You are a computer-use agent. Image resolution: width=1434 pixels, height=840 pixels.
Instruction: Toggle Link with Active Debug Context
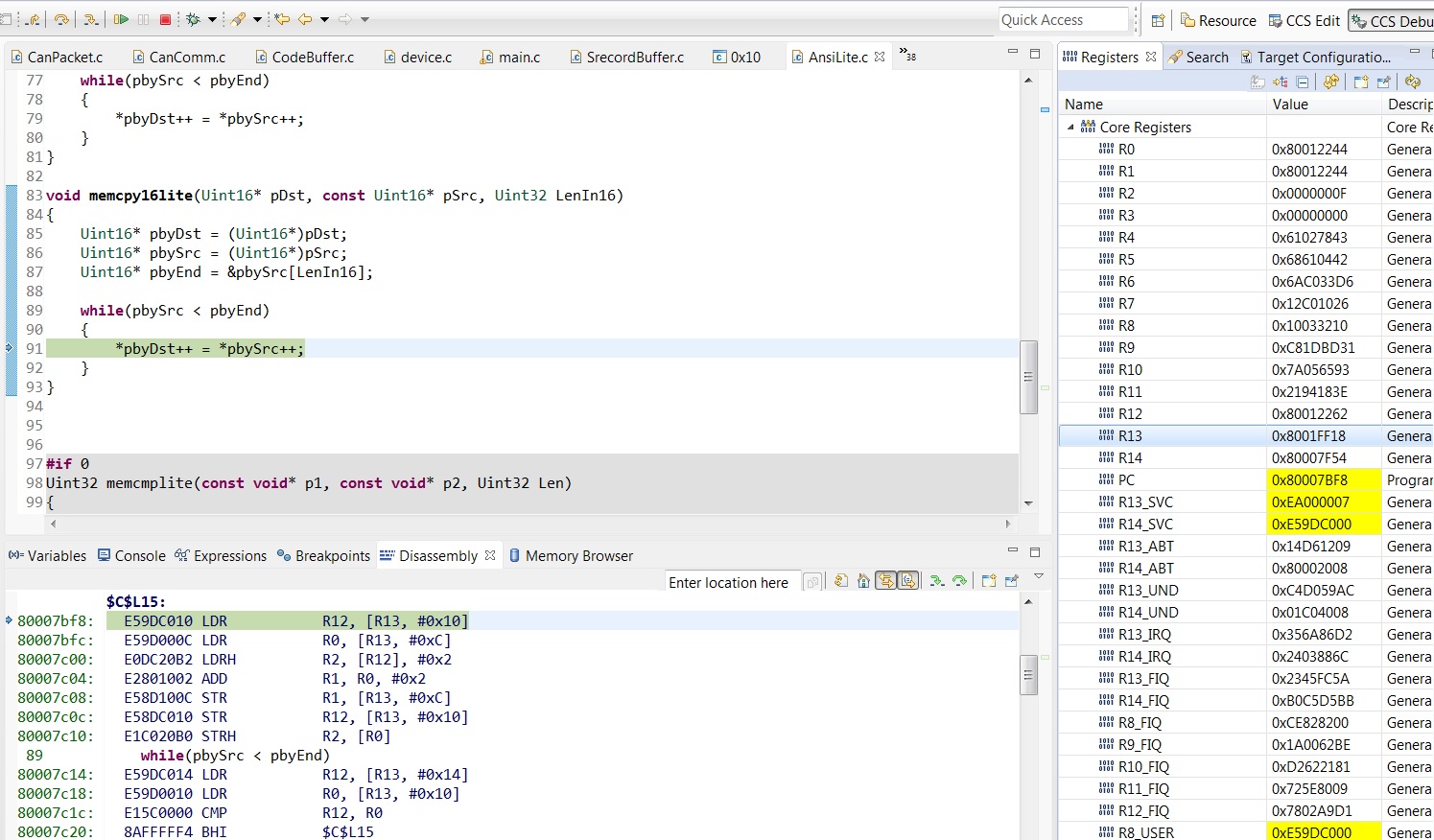point(885,581)
